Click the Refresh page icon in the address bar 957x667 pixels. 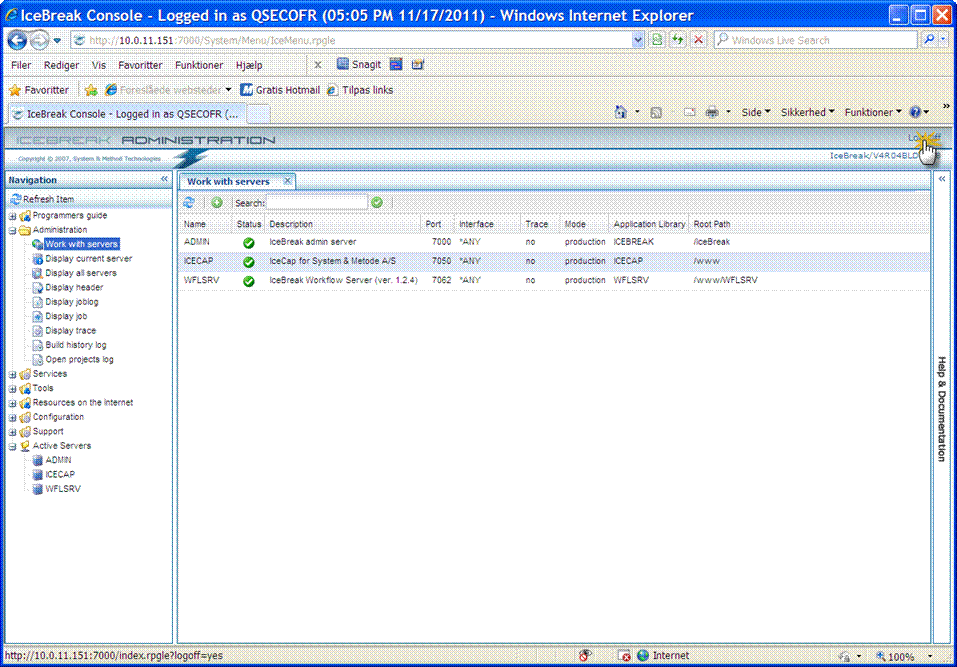click(x=677, y=40)
